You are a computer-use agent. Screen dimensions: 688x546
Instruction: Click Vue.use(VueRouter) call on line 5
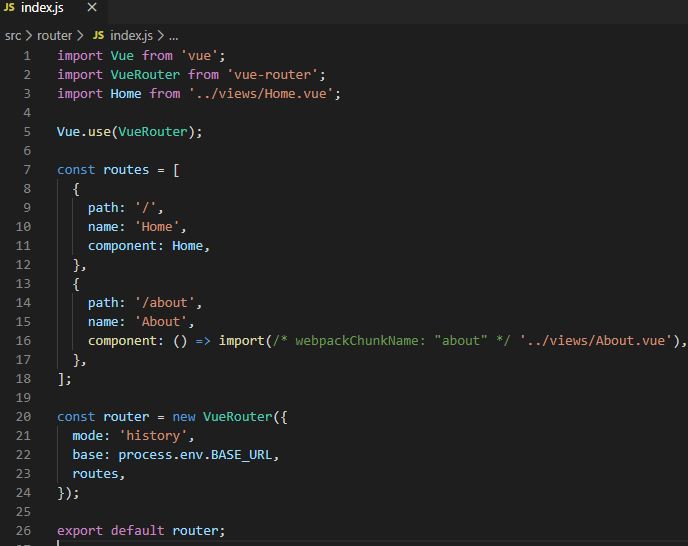tap(129, 132)
